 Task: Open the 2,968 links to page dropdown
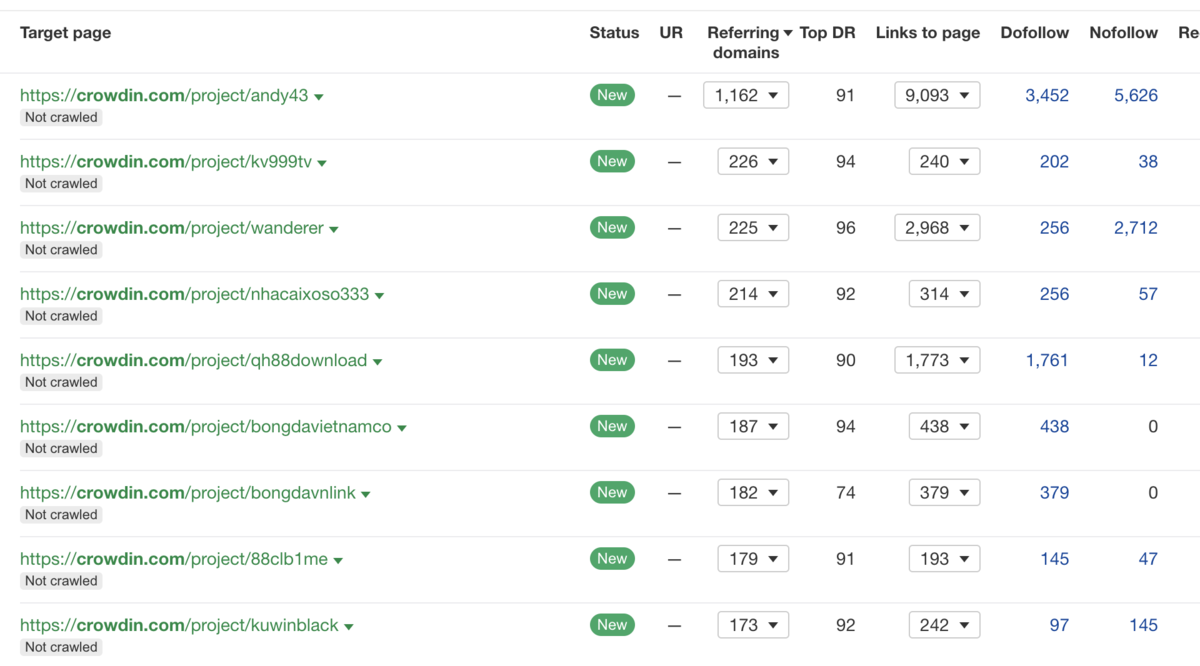pos(937,228)
